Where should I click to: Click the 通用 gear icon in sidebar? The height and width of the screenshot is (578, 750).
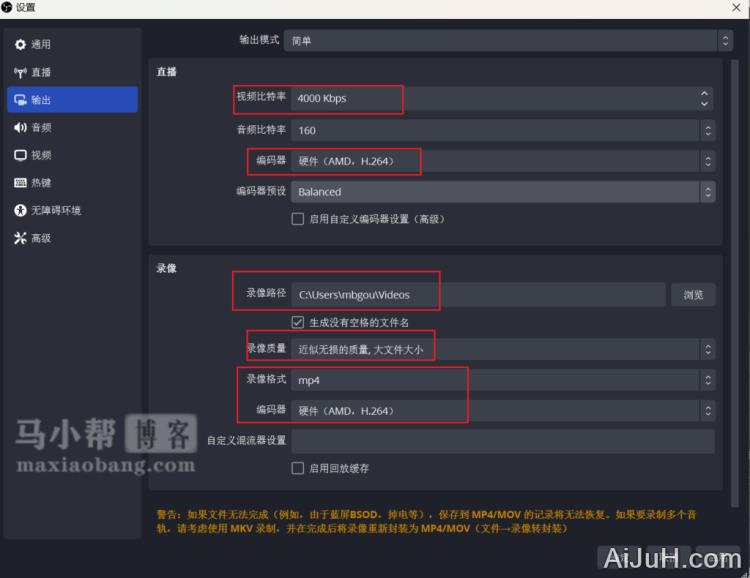[x=20, y=45]
